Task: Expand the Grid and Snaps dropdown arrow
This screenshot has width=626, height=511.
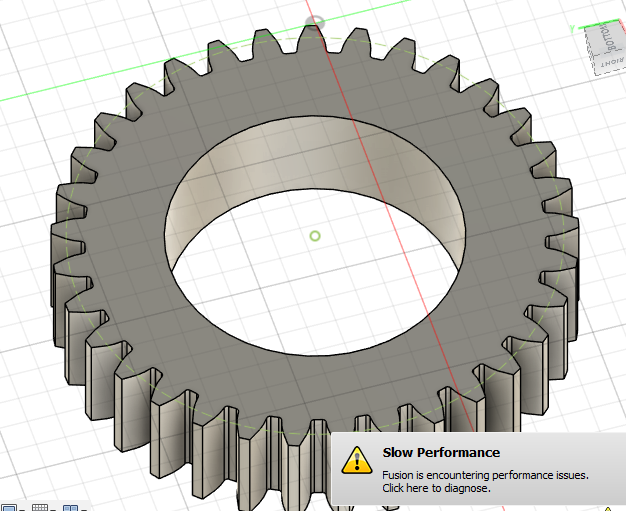Action: coord(54,507)
